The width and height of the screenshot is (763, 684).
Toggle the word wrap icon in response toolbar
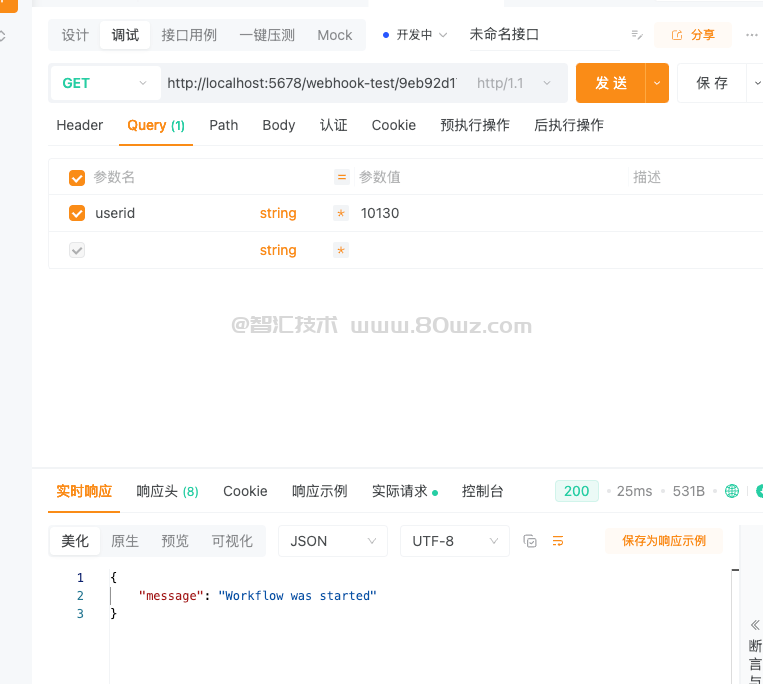[x=558, y=541]
